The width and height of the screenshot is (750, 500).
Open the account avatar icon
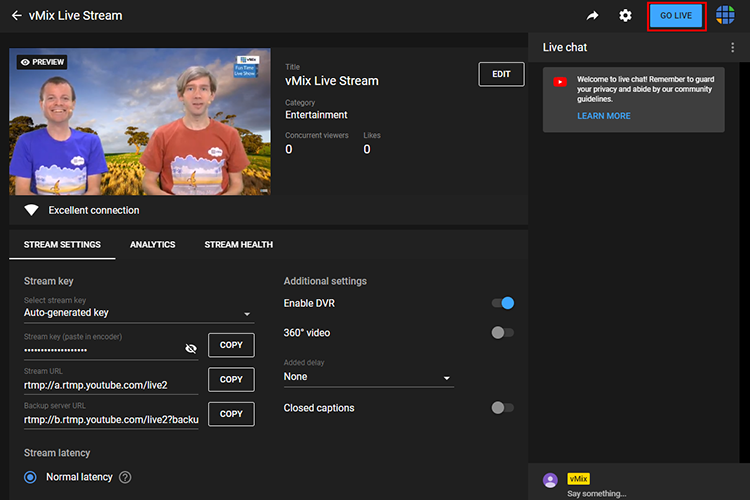coord(725,16)
